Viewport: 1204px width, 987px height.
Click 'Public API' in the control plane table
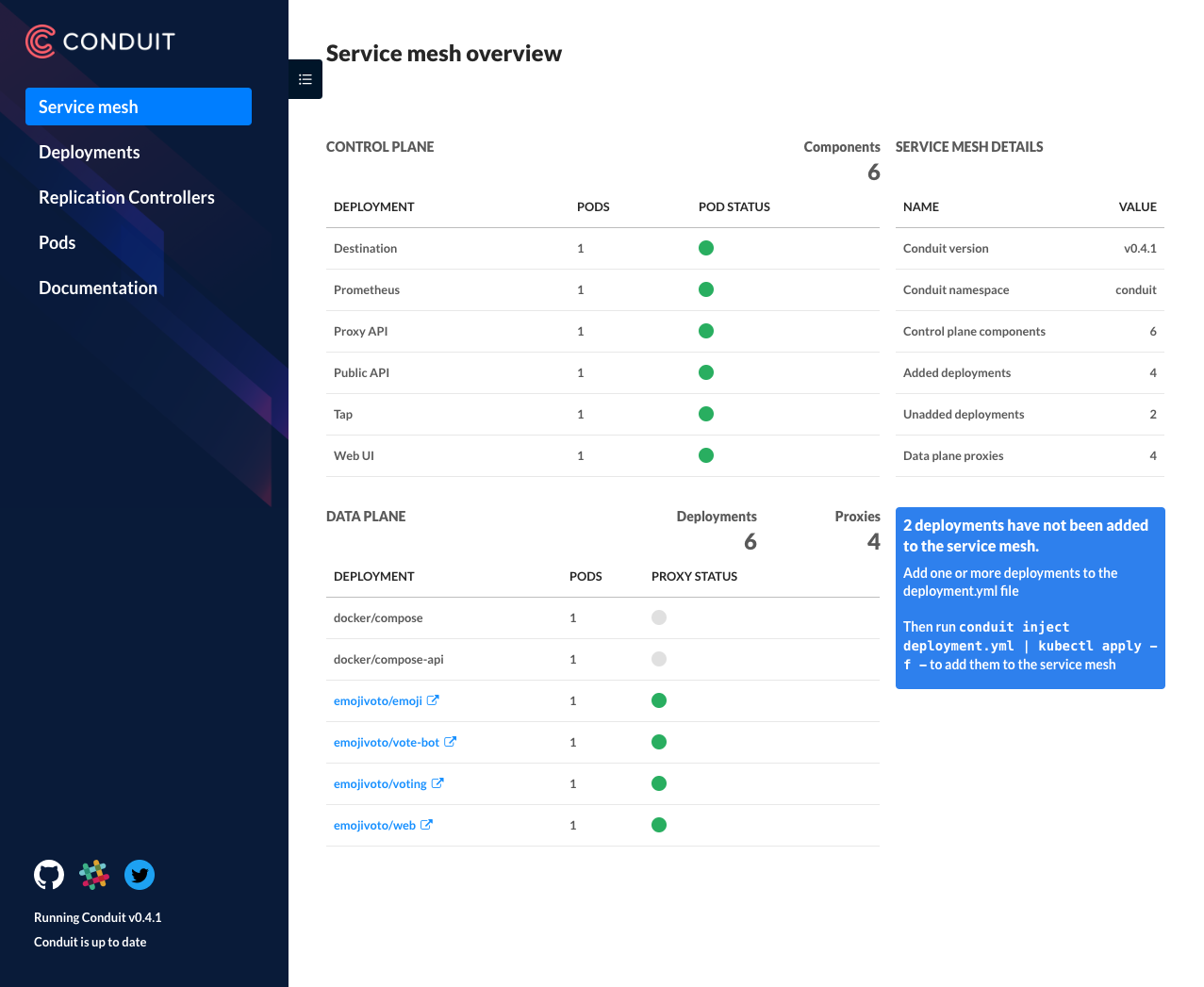[361, 372]
